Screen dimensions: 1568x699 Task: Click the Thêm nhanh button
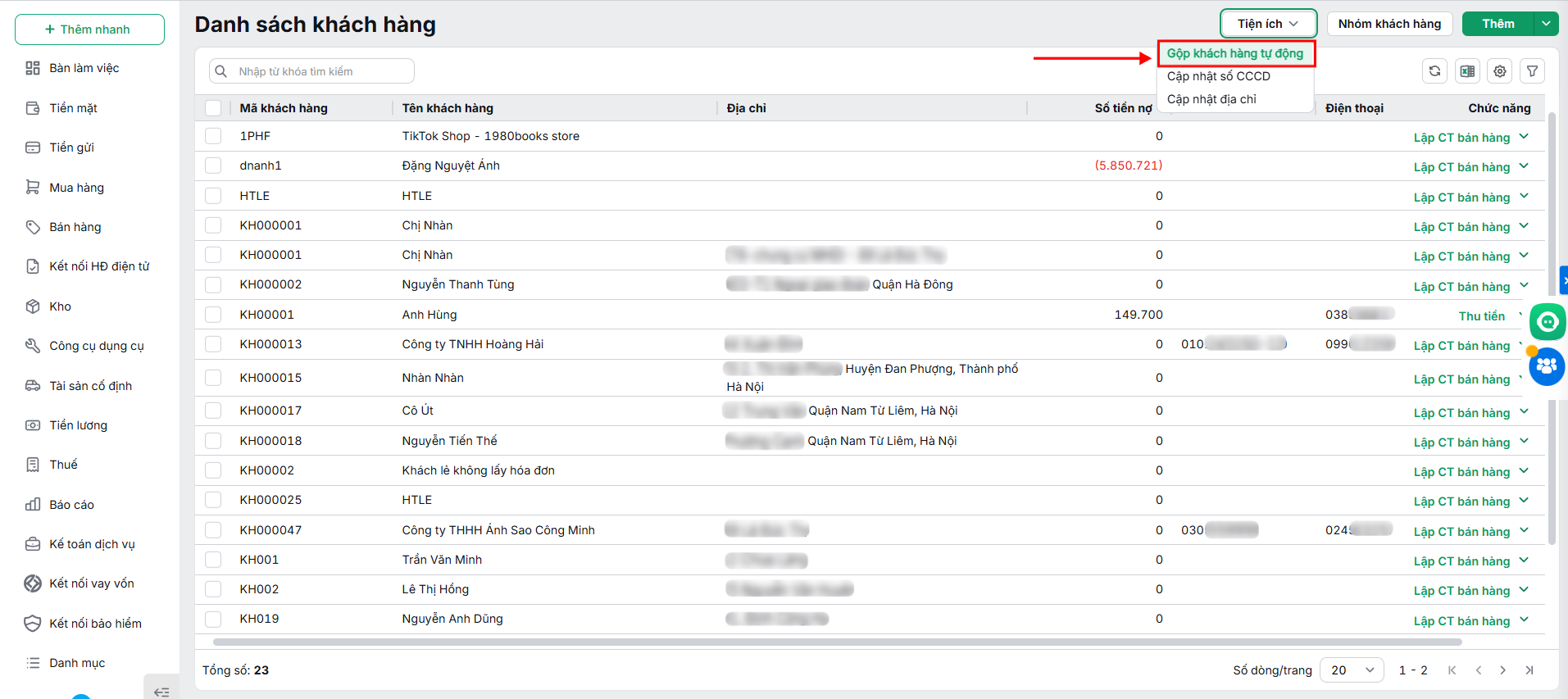(x=89, y=30)
